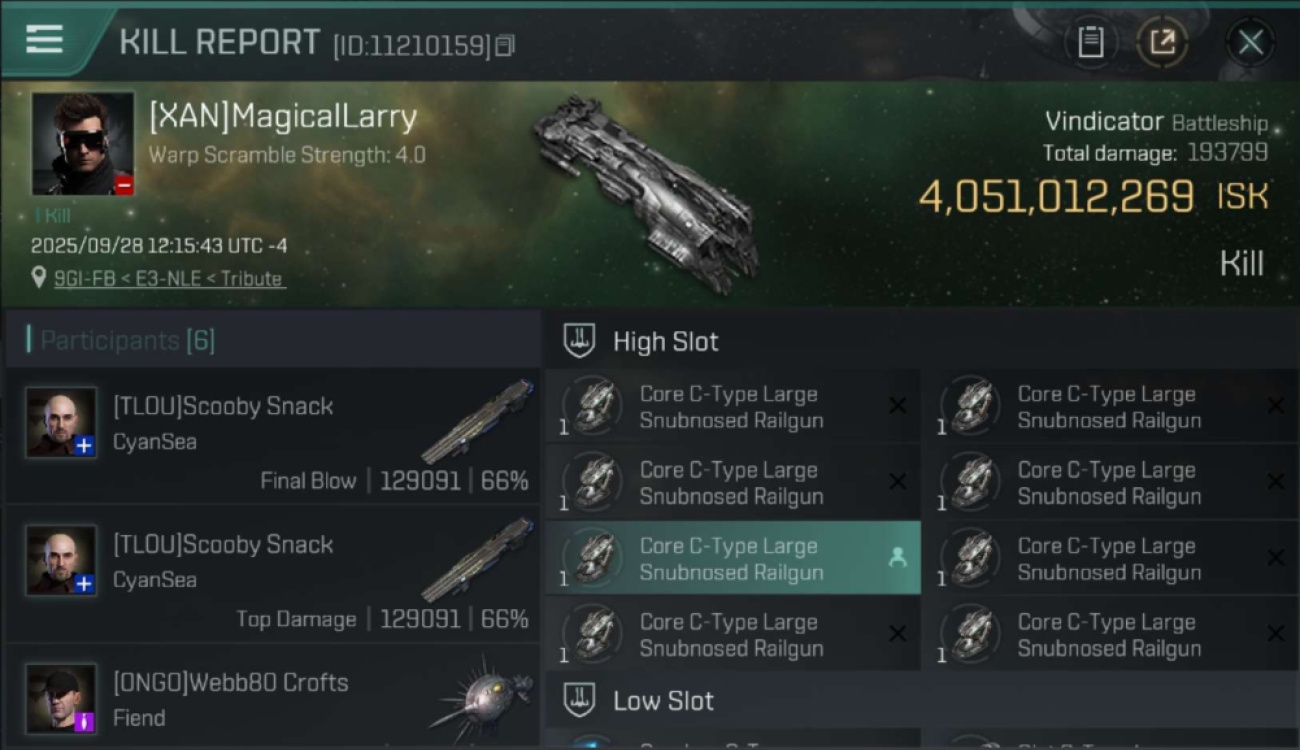
Task: Open Webb80 Crofts participant portrait
Action: (62, 698)
